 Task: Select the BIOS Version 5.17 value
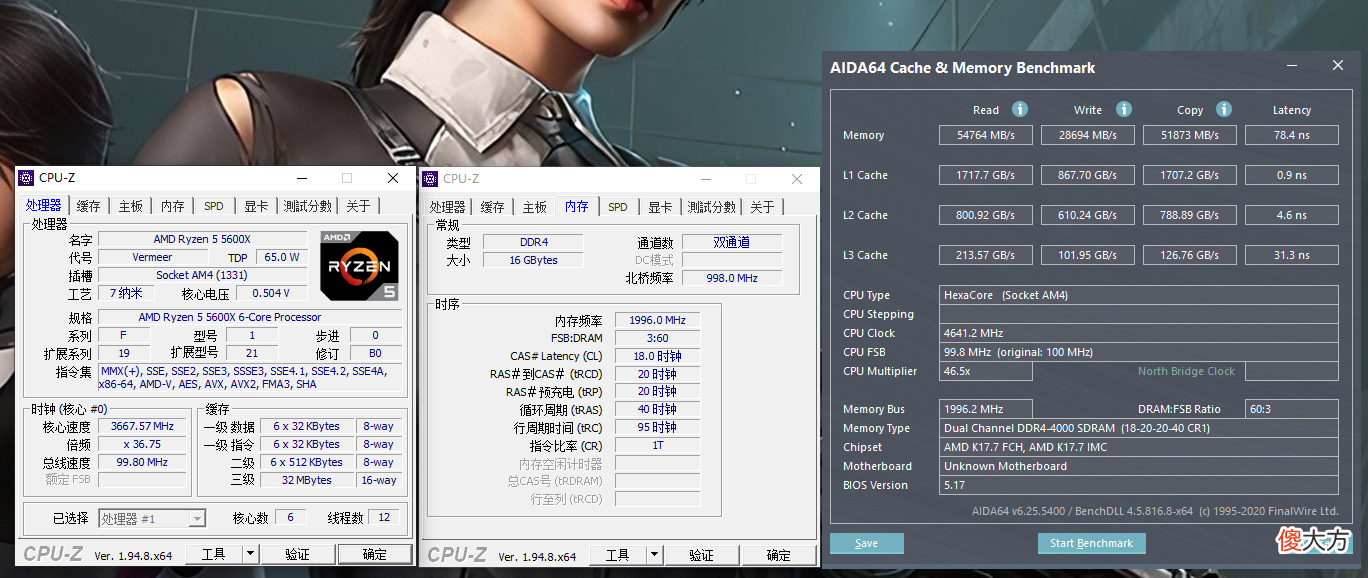[x=1140, y=485]
